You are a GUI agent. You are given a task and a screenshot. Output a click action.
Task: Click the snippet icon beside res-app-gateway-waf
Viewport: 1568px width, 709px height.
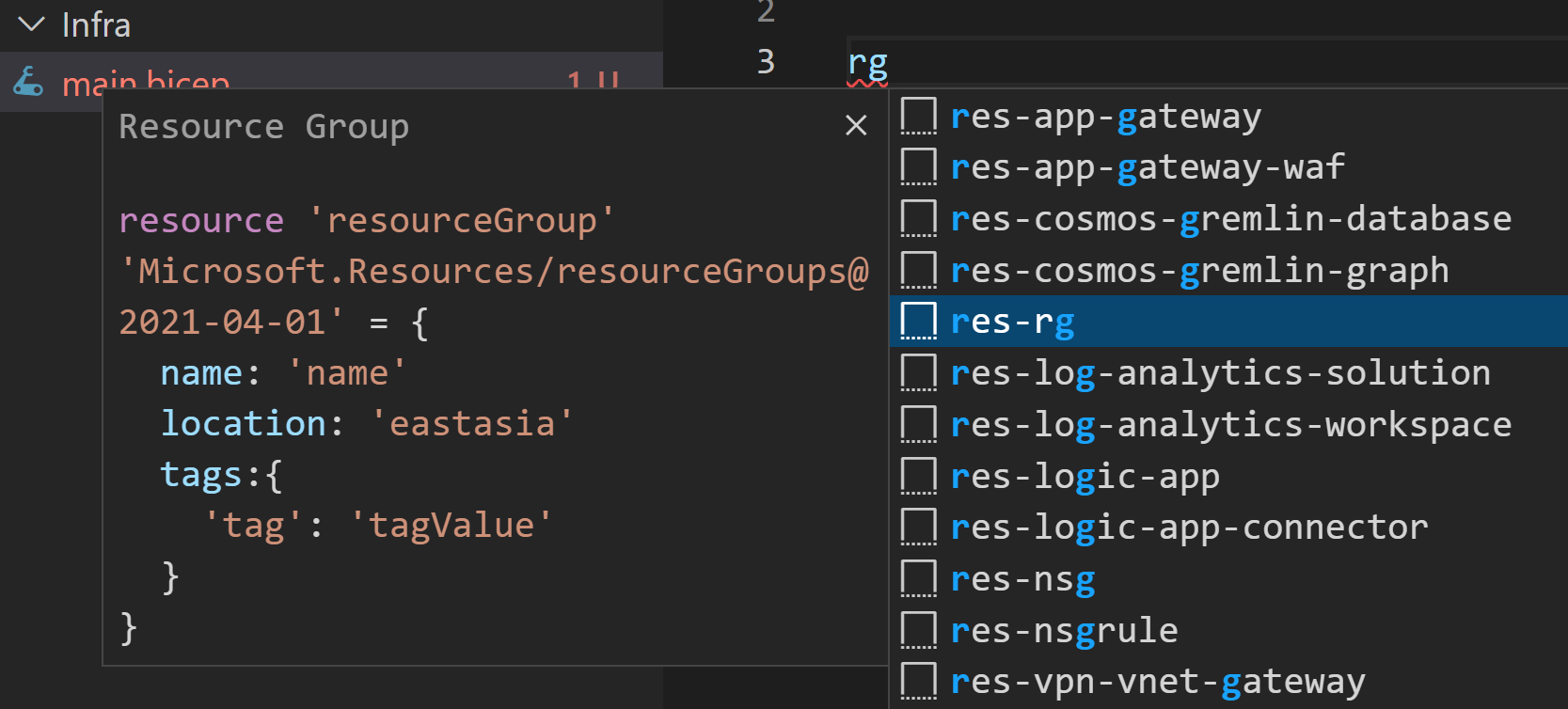pos(918,167)
